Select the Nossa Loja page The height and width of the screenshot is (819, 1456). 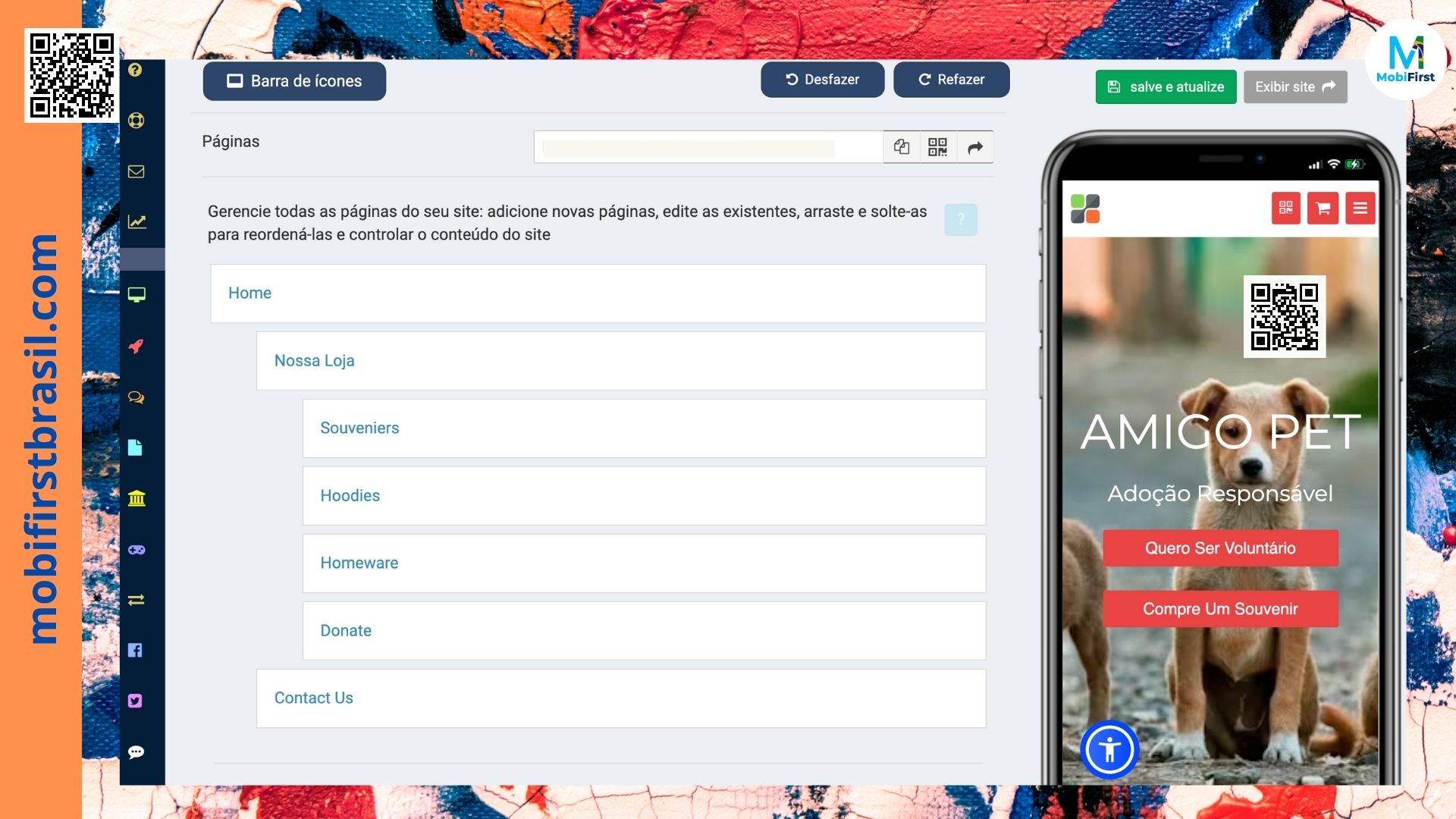coord(315,361)
